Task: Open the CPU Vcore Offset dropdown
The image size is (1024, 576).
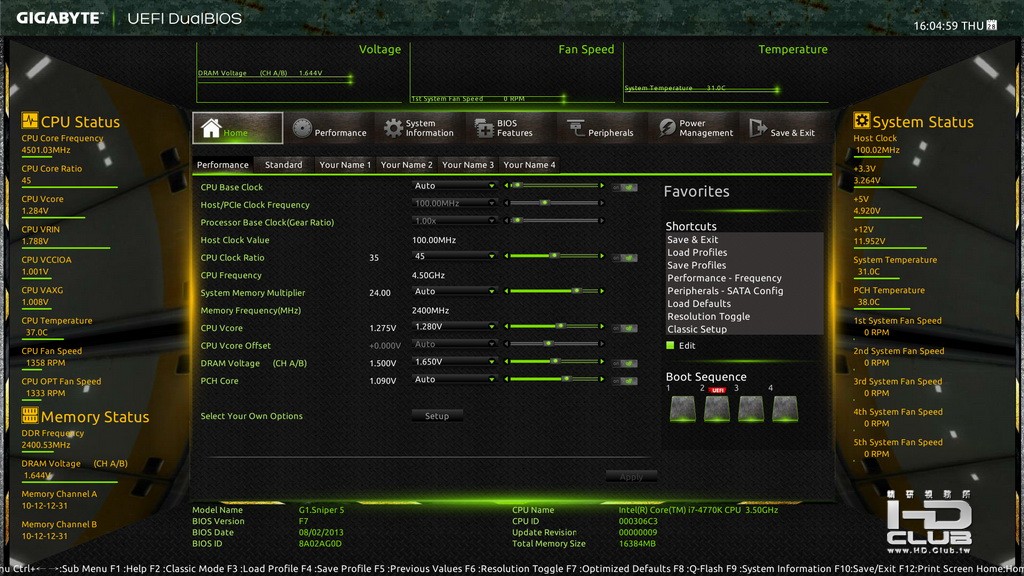Action: pos(454,345)
